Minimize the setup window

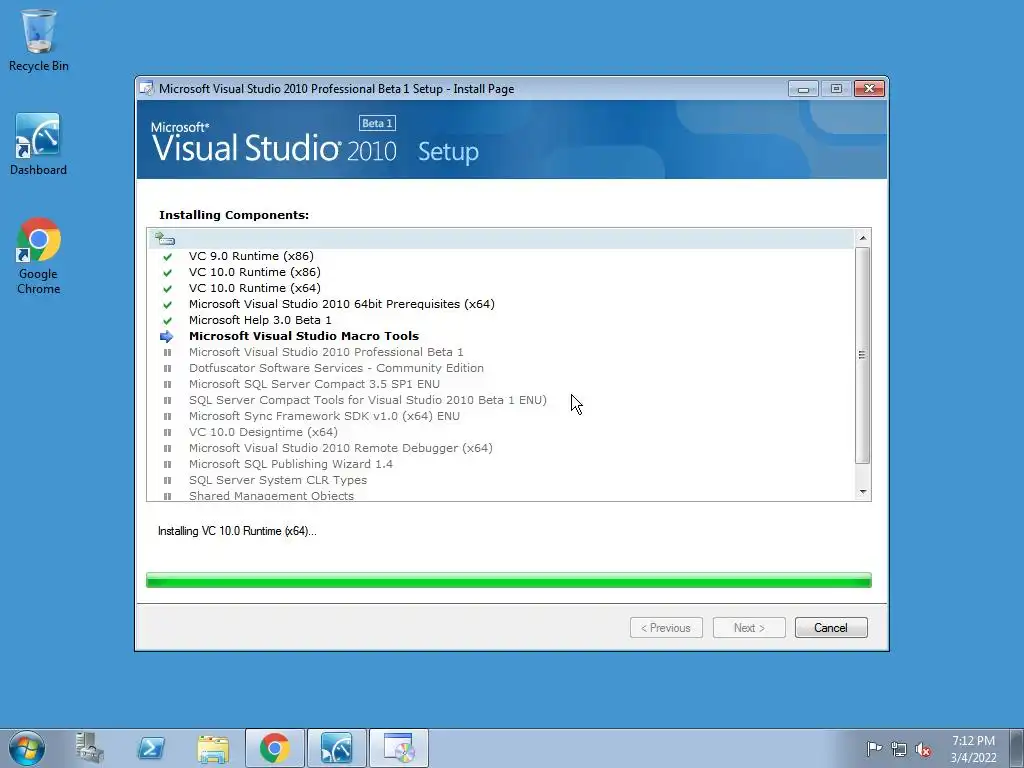coord(803,88)
